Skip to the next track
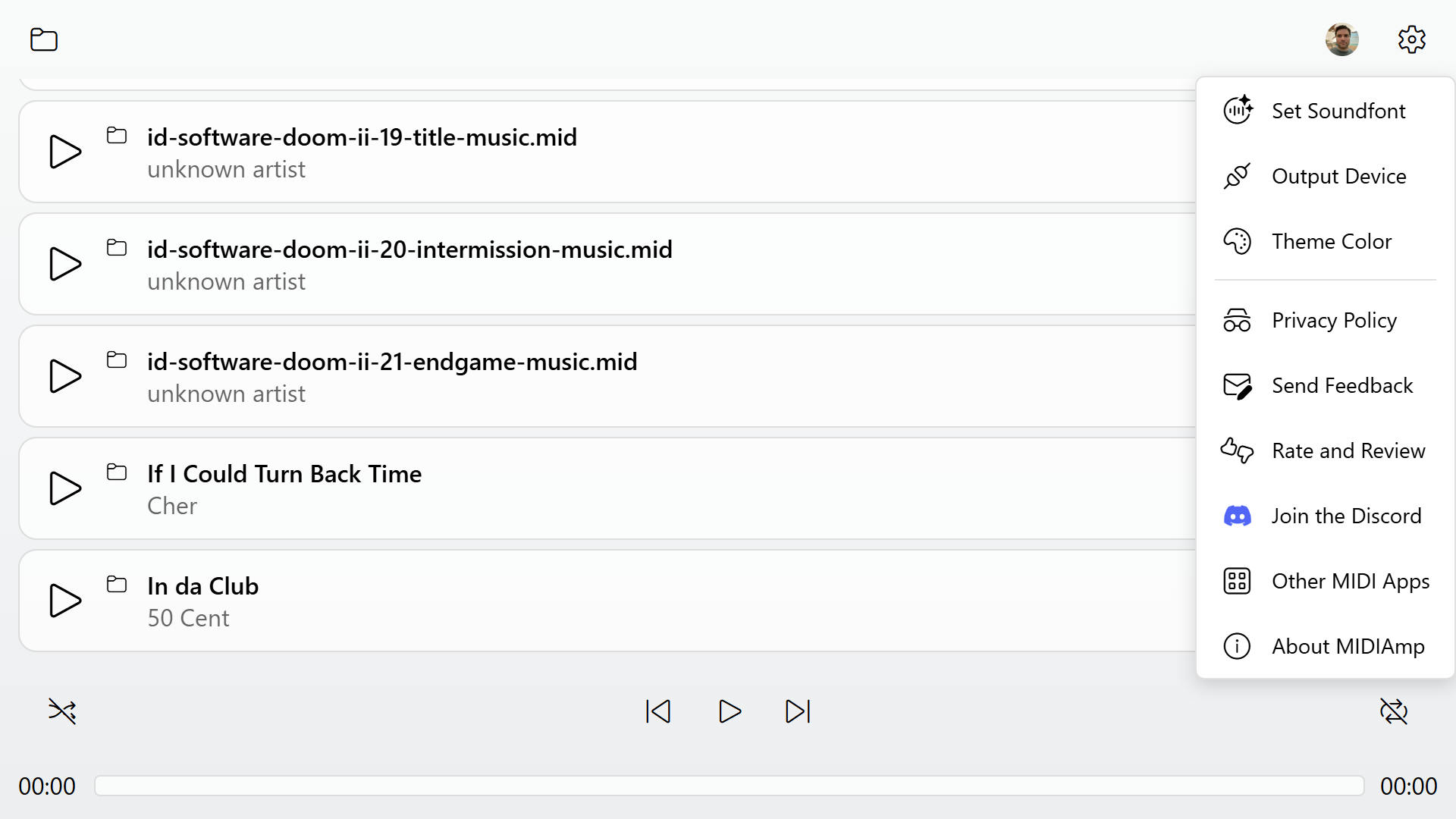 coord(798,711)
